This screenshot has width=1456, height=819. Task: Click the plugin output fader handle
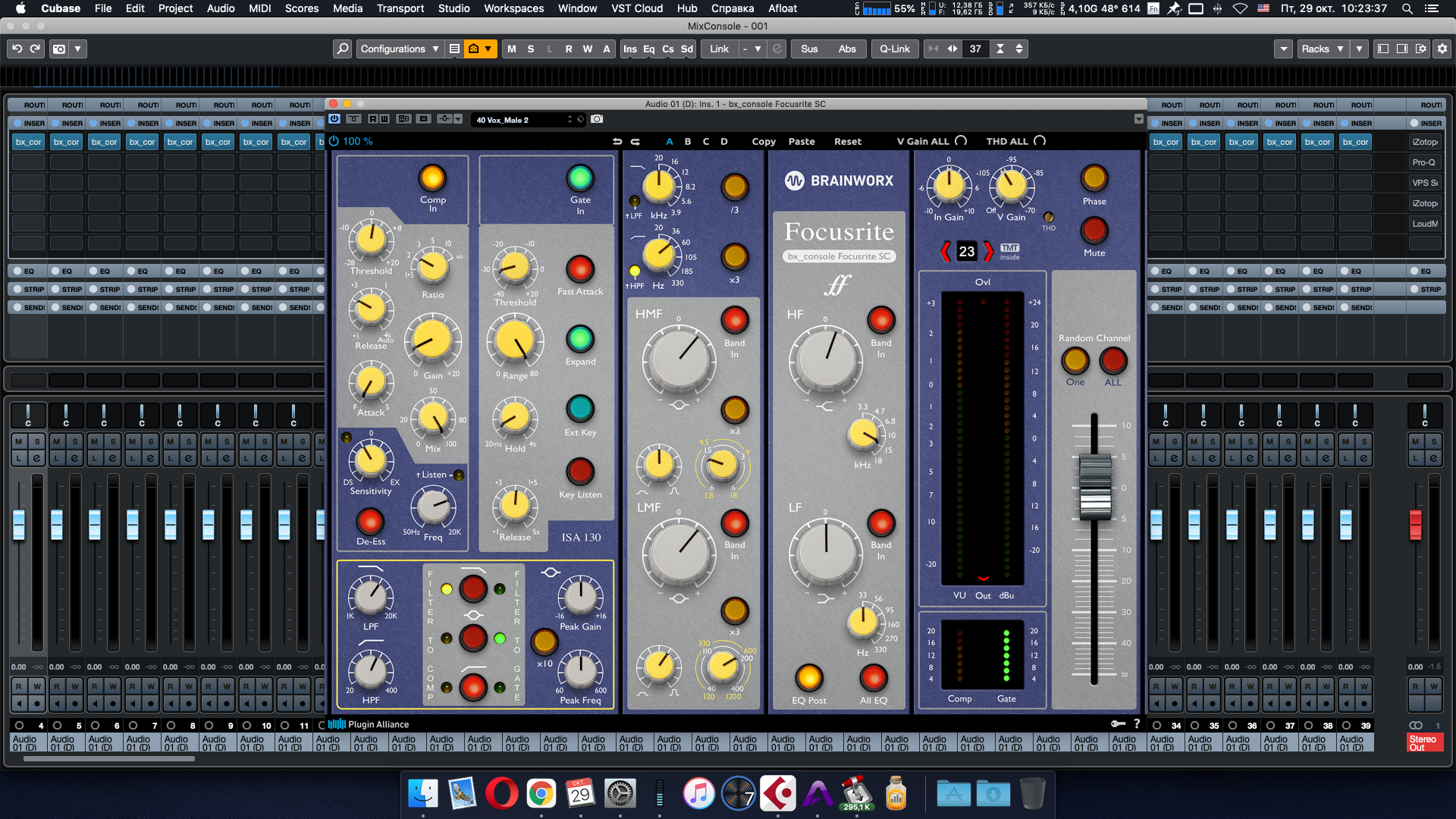[1094, 488]
